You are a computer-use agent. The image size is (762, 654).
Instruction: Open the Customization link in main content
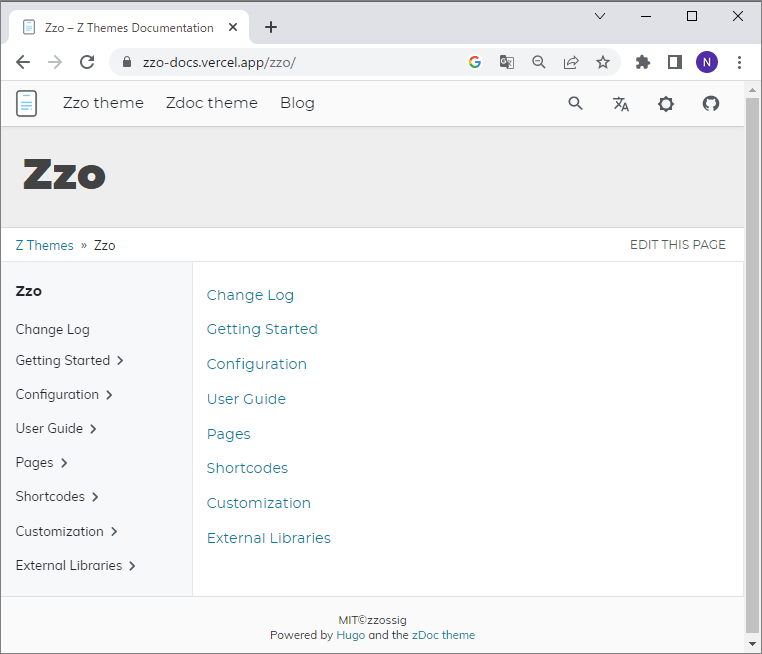pos(258,503)
